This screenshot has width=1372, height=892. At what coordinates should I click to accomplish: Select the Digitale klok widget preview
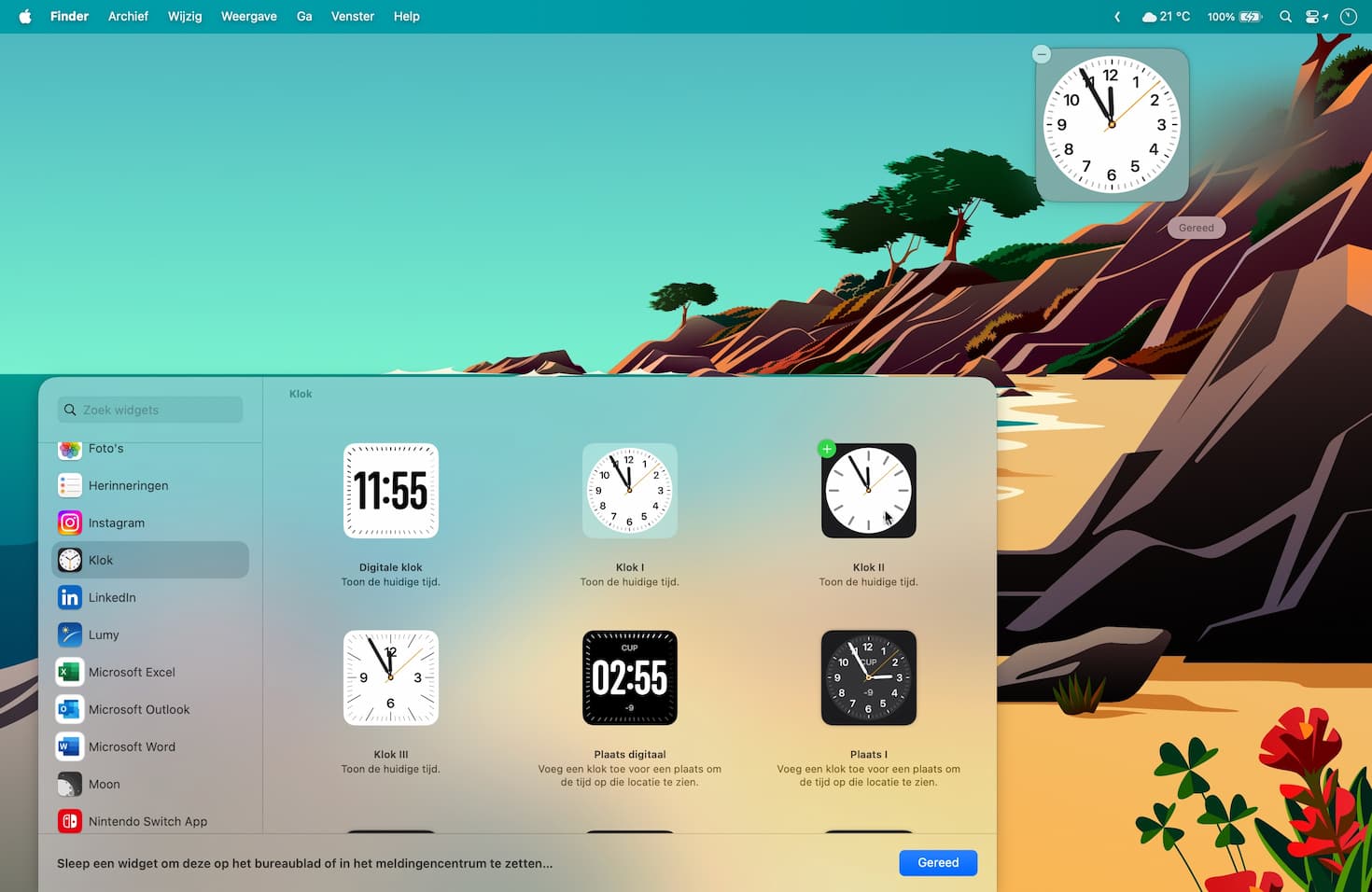[x=390, y=491]
